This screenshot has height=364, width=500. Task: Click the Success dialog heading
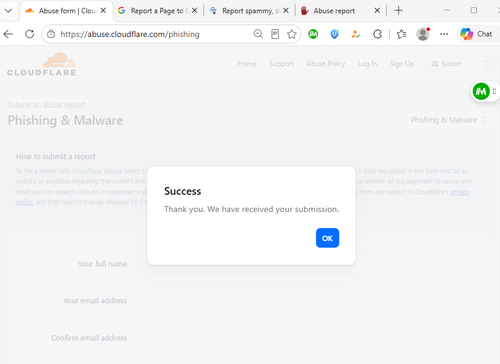coord(183,191)
